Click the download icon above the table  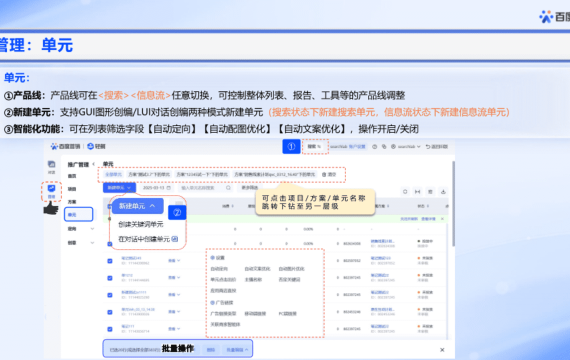coord(443,192)
